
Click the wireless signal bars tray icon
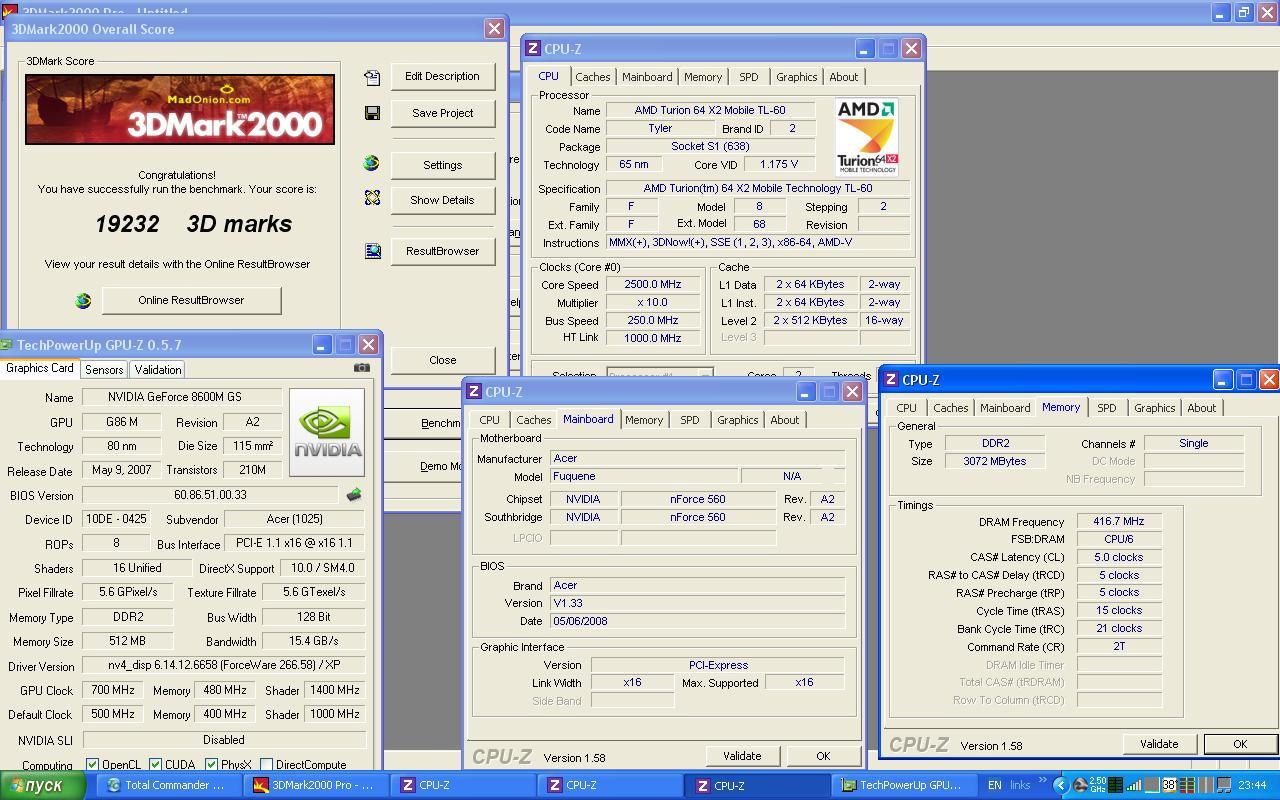[x=1133, y=785]
